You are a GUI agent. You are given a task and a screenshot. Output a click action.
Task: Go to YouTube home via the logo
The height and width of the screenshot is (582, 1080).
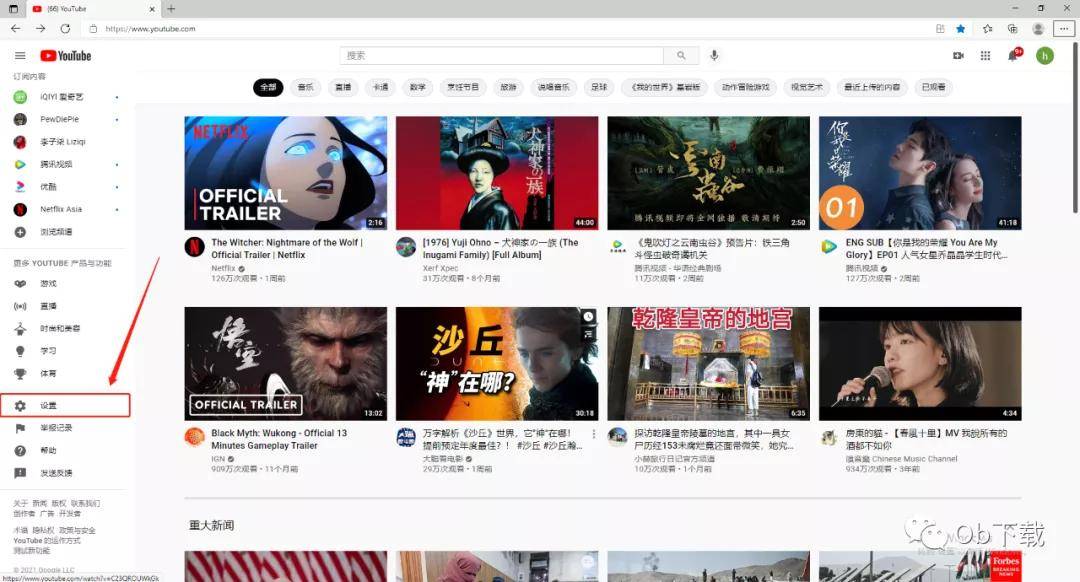(65, 56)
